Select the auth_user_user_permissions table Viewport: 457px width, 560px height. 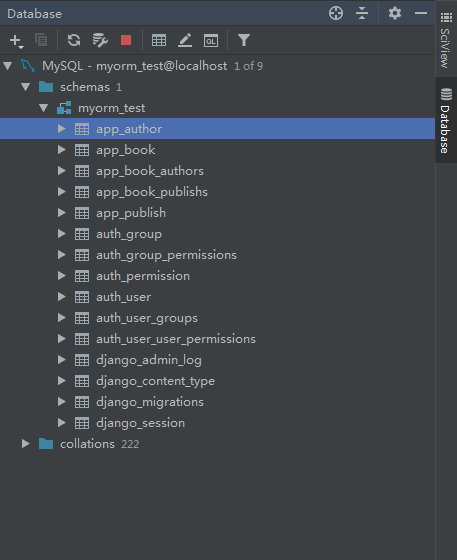click(x=176, y=339)
